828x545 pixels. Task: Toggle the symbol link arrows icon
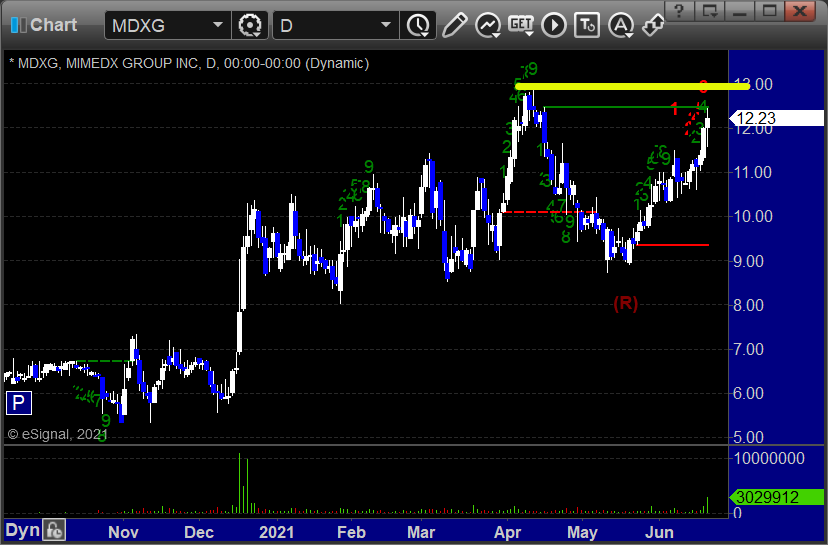coord(653,25)
